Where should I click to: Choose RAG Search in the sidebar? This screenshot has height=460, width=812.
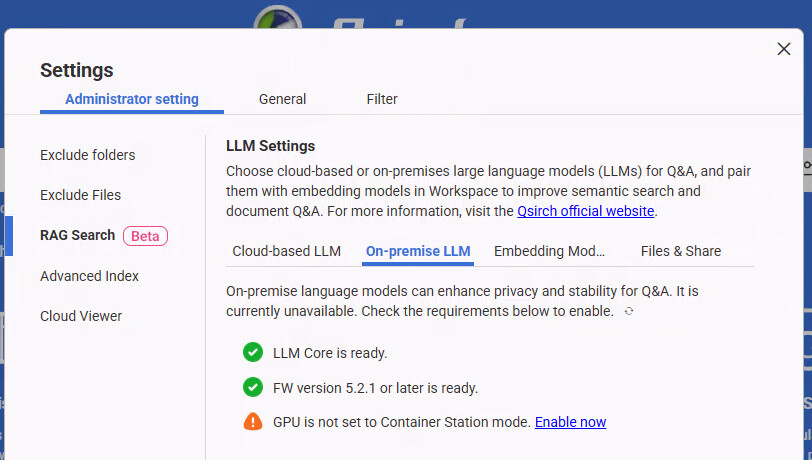[x=78, y=235]
